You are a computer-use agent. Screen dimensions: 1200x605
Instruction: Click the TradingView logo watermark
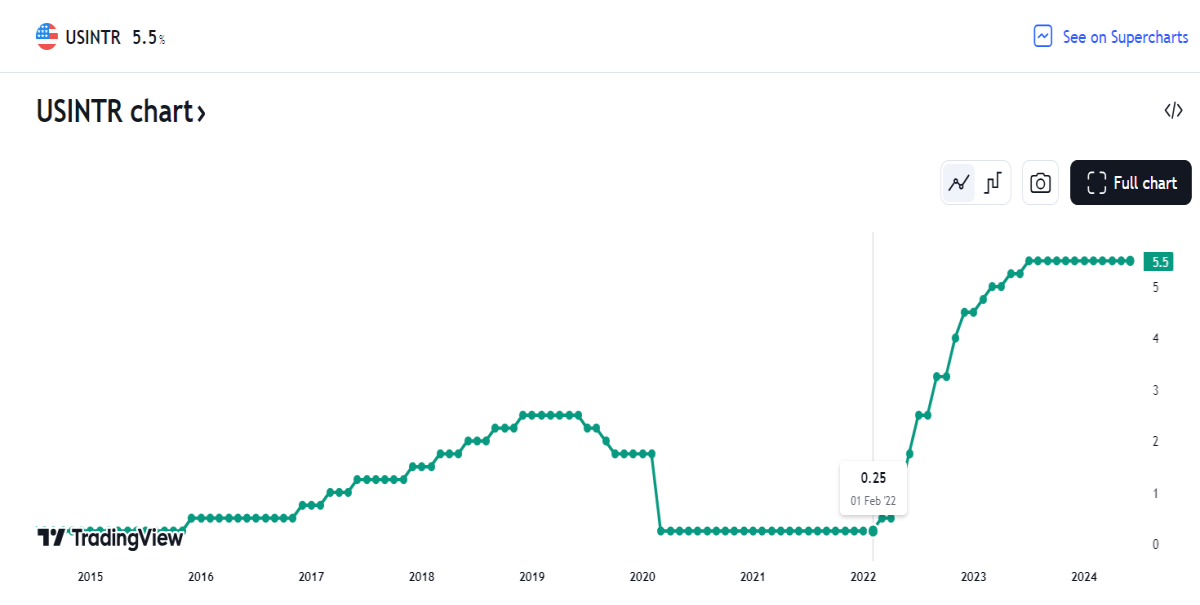(110, 538)
